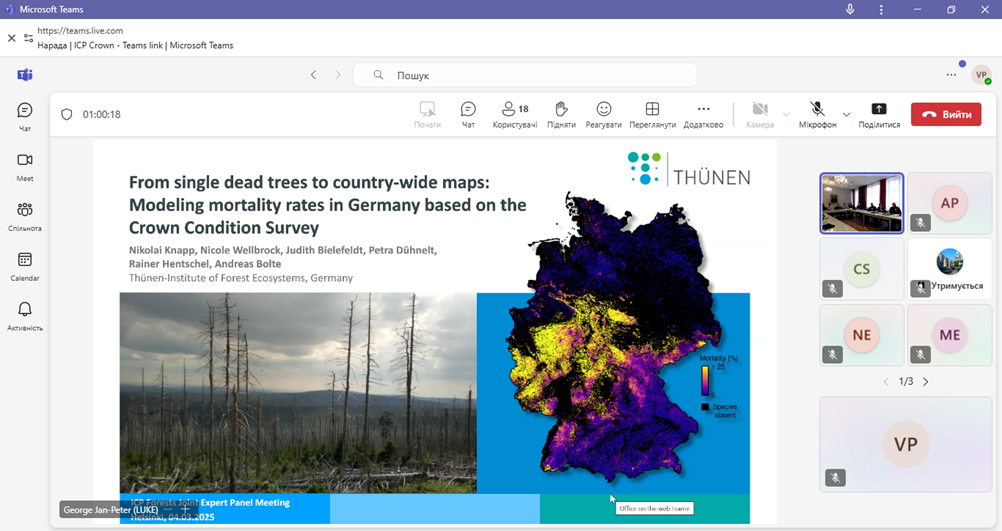Viewport: 1002px width, 531px height.
Task: Click the Teams logo icon
Action: click(x=25, y=75)
